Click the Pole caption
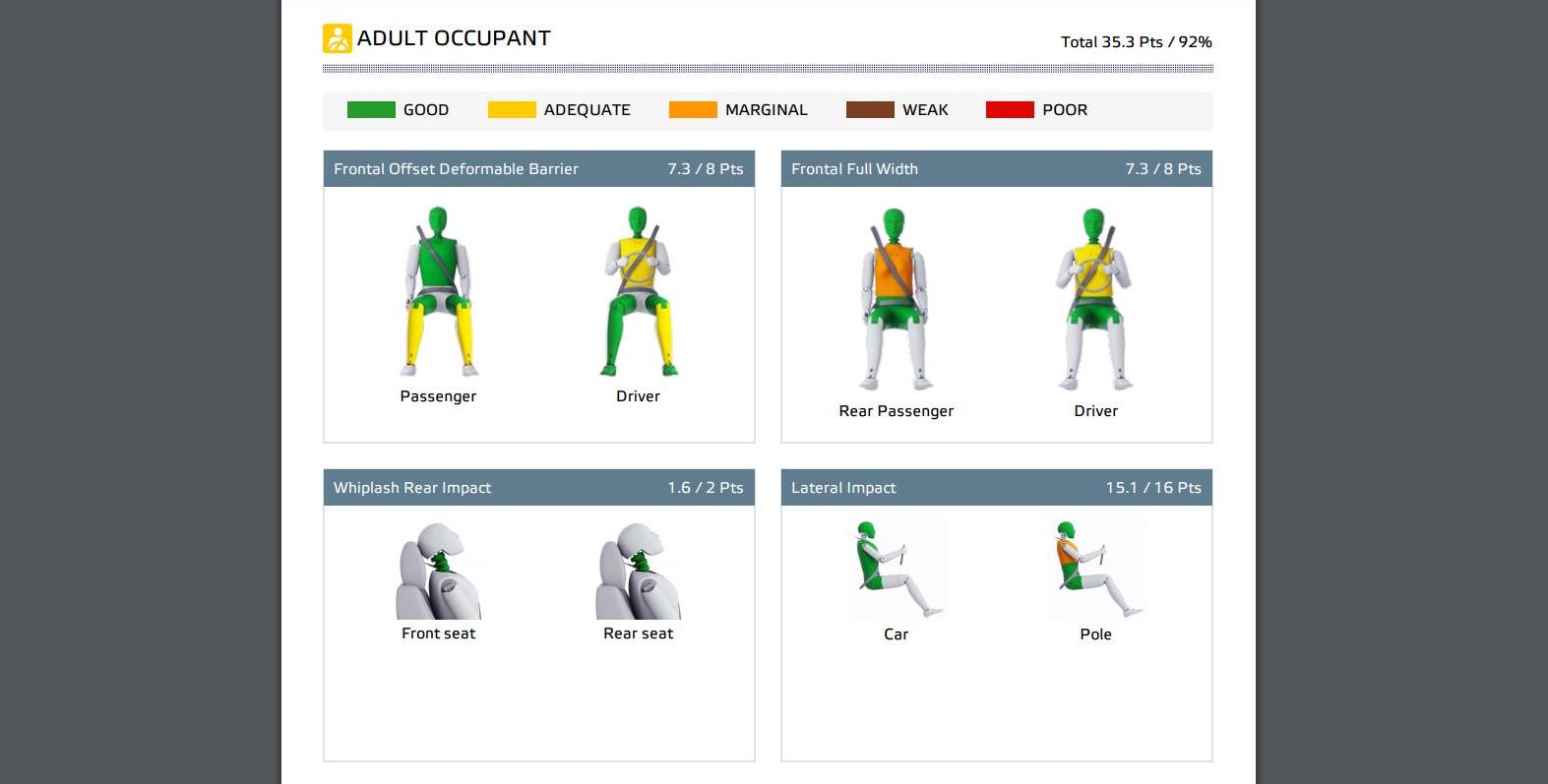 point(1095,634)
